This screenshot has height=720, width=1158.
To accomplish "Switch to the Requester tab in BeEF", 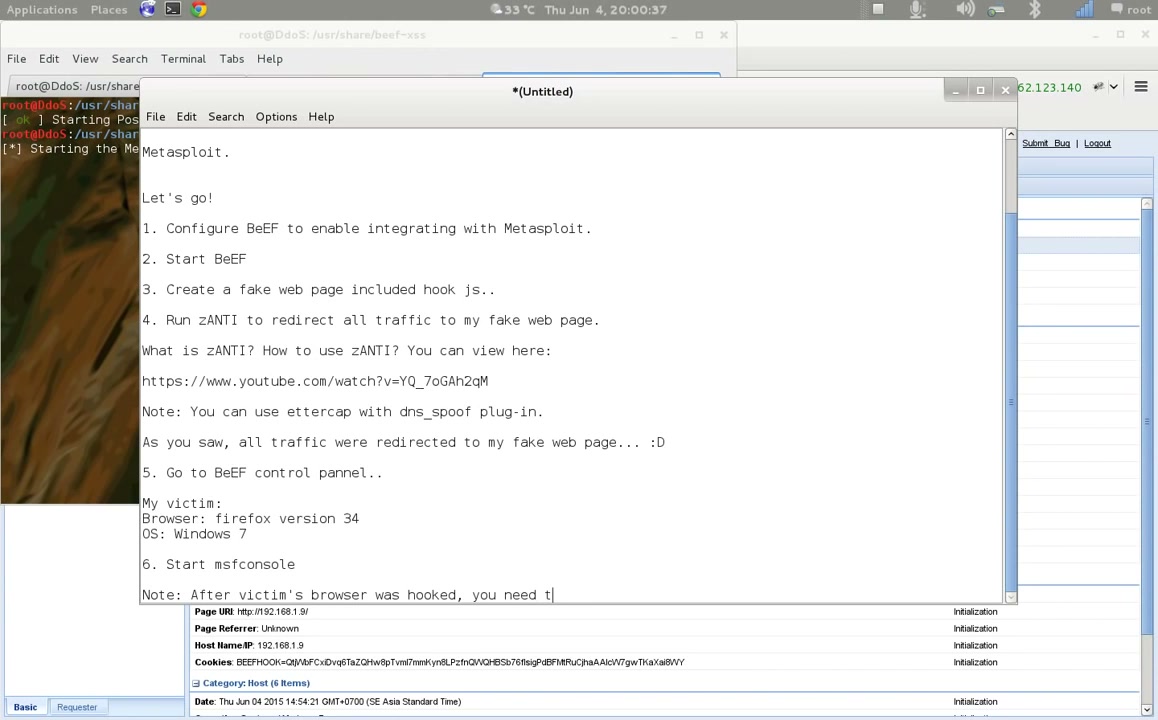I will (77, 707).
